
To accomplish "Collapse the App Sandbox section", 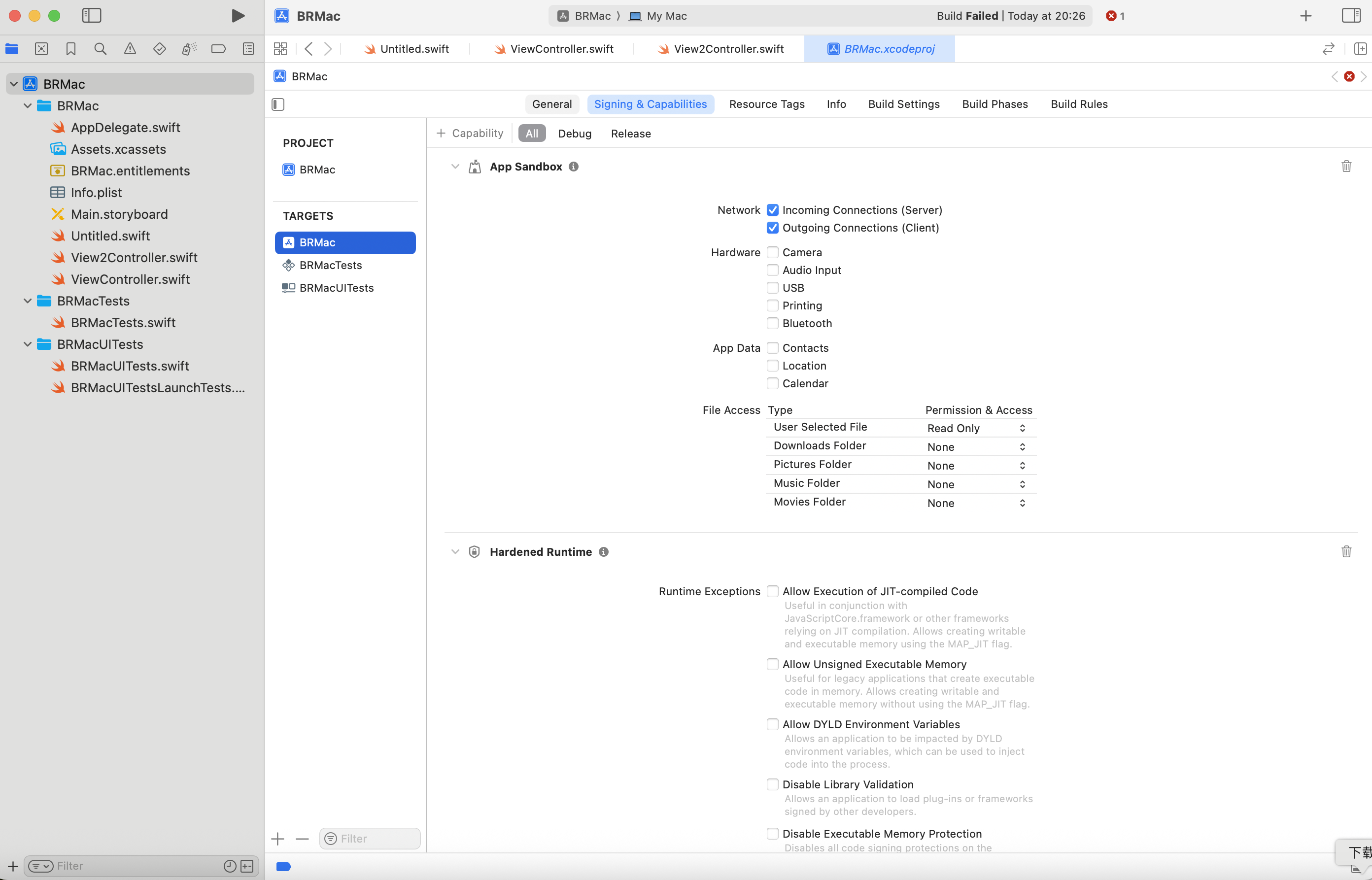I will (x=455, y=166).
